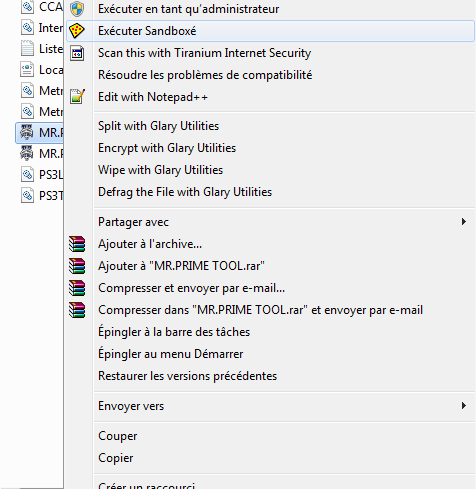476x489 pixels.
Task: Choose Compresser et envoyer par e-mail...
Action: (x=191, y=288)
